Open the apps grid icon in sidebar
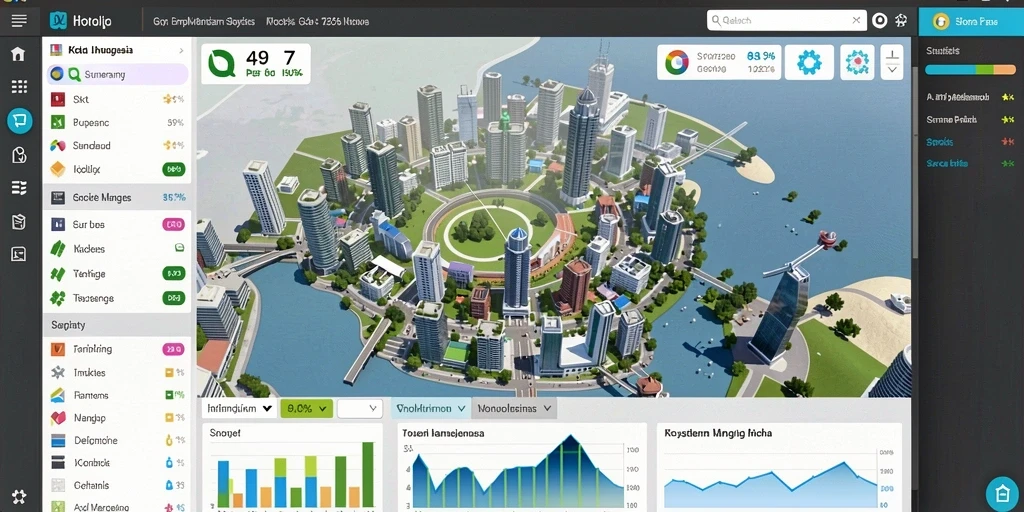The height and width of the screenshot is (512, 1024). (x=19, y=87)
